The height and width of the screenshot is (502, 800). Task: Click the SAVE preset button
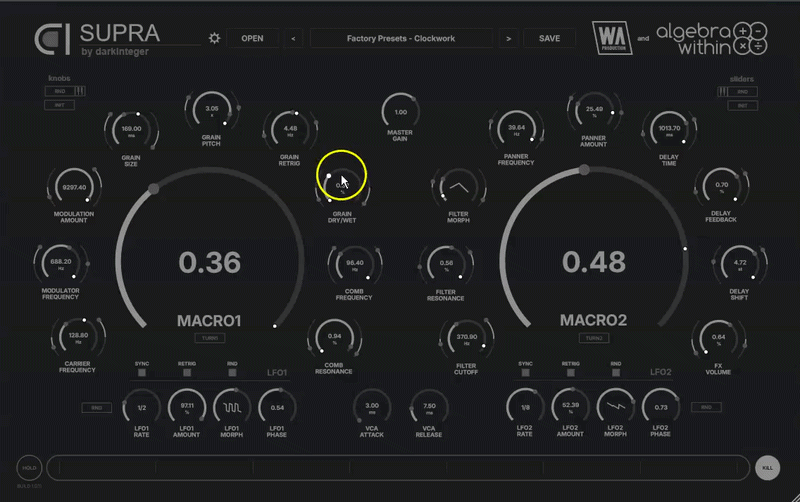[x=549, y=38]
